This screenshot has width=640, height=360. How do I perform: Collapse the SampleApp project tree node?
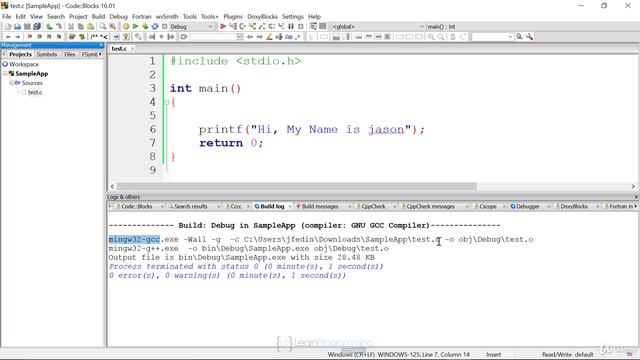coord(5,73)
